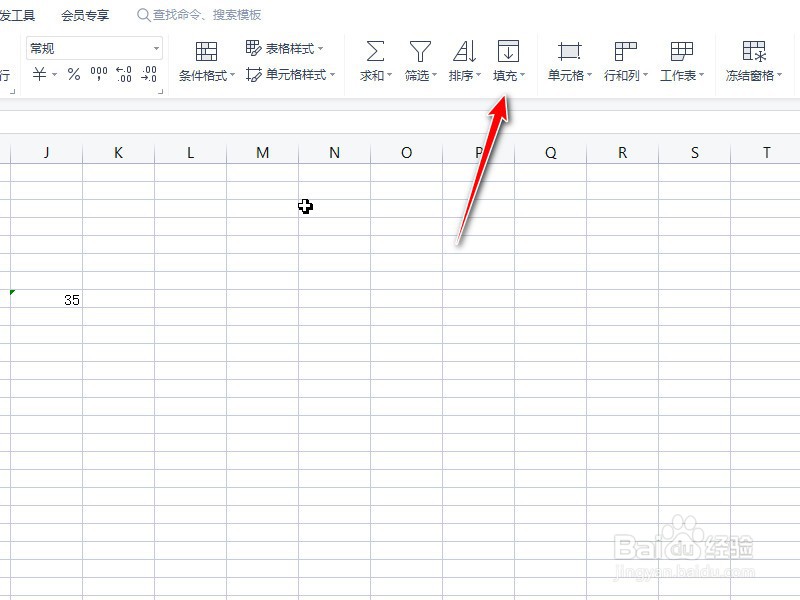Click the Sort (排序) icon
Viewport: 800px width, 600px height.
tap(465, 51)
